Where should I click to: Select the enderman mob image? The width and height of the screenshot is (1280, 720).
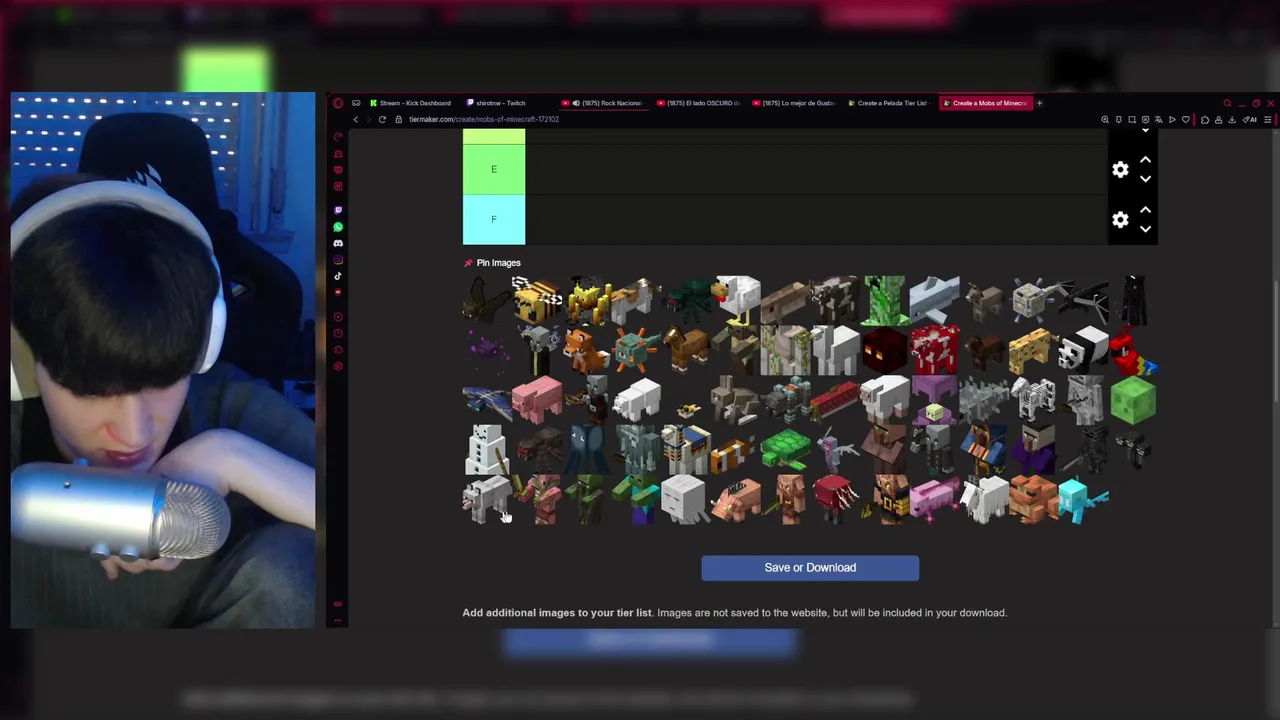pyautogui.click(x=1133, y=301)
